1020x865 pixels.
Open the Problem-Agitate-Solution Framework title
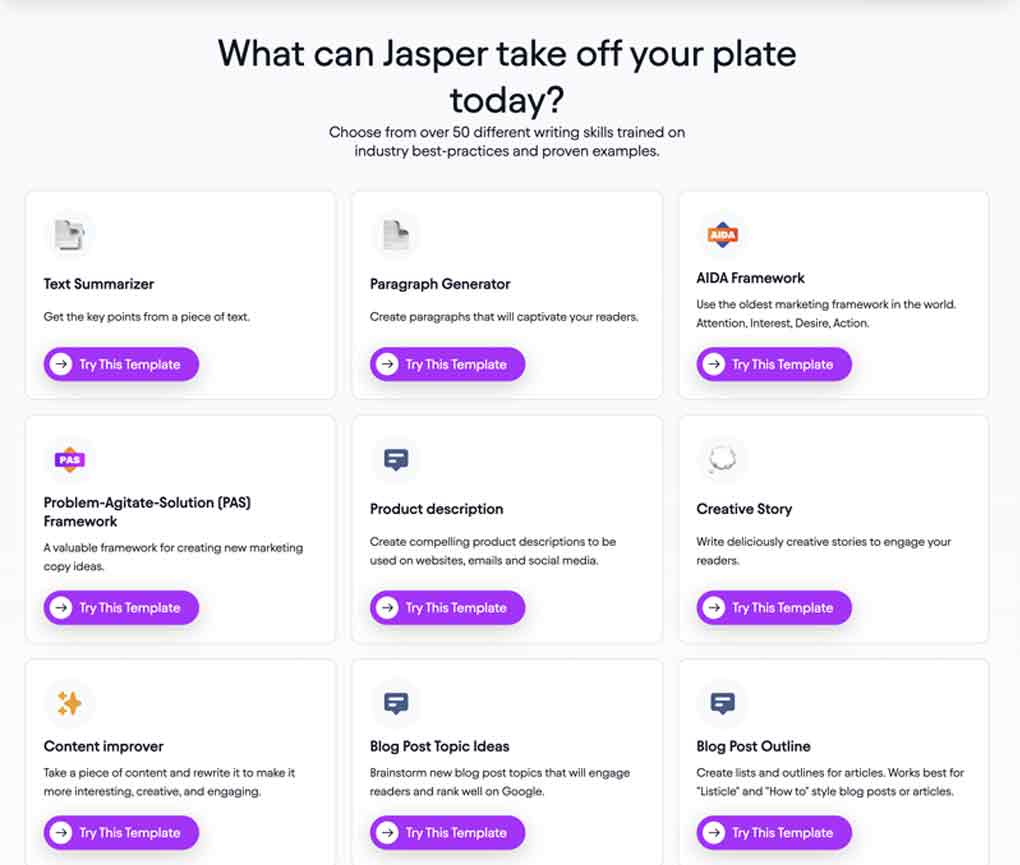tap(147, 512)
